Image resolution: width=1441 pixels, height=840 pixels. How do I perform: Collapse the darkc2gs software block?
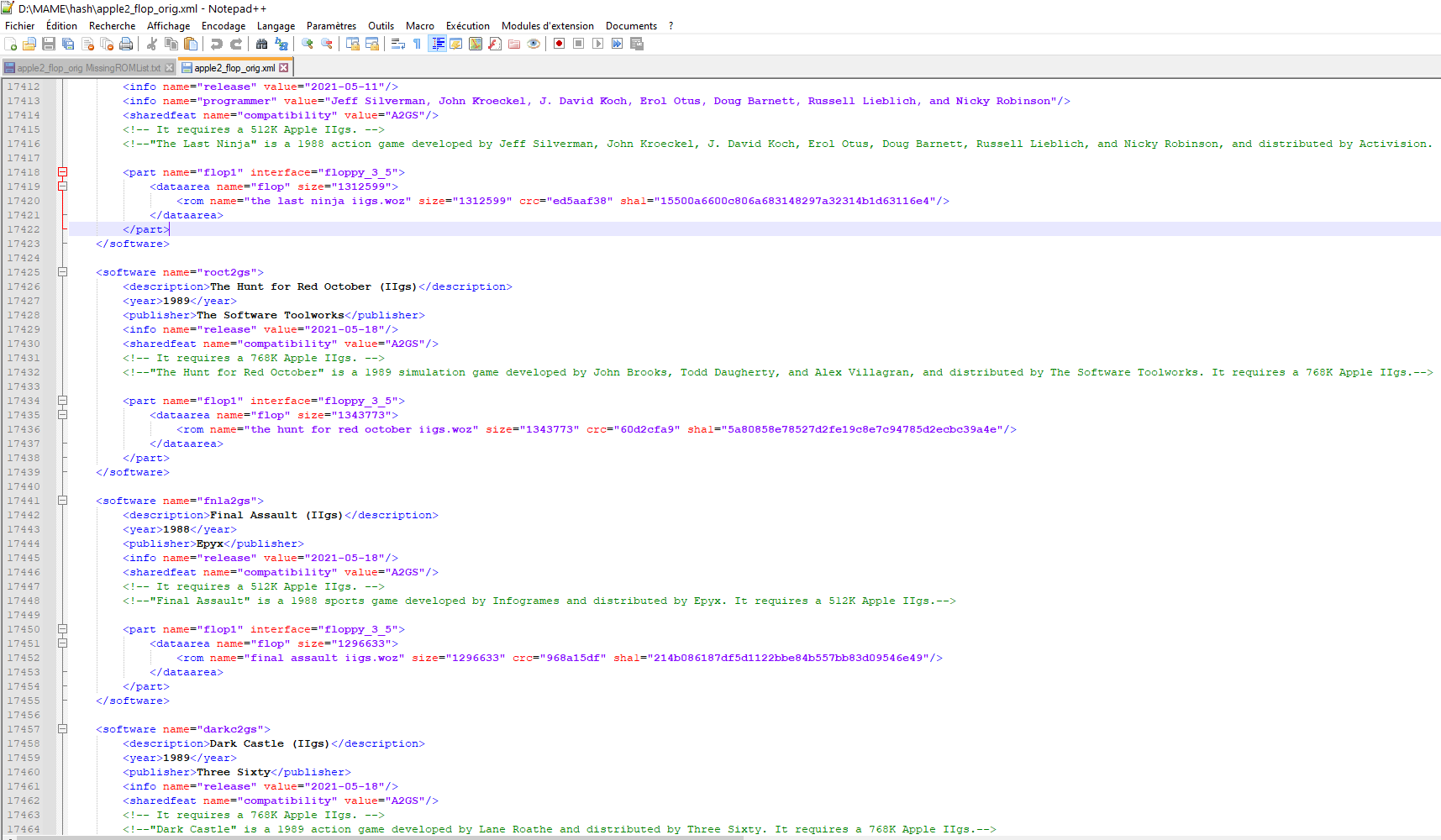click(x=62, y=729)
